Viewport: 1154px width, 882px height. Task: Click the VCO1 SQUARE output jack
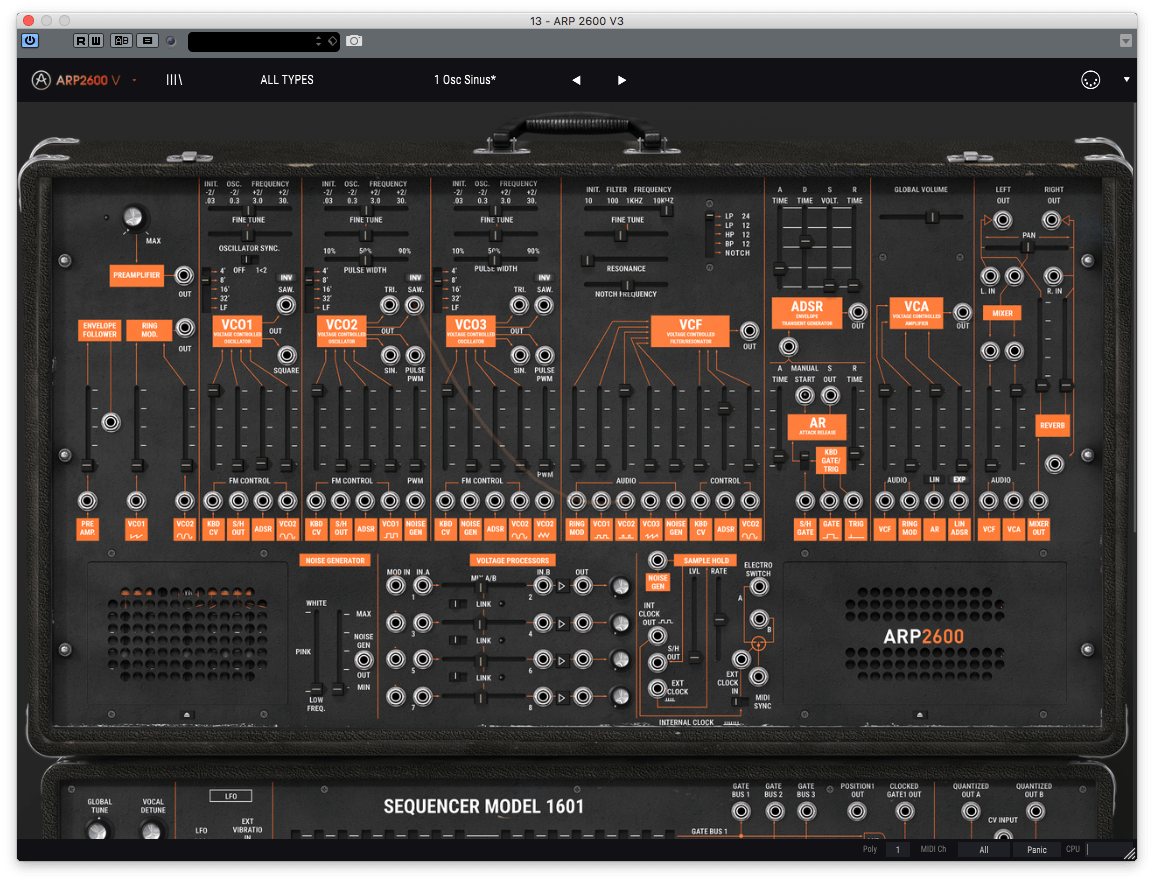[286, 355]
